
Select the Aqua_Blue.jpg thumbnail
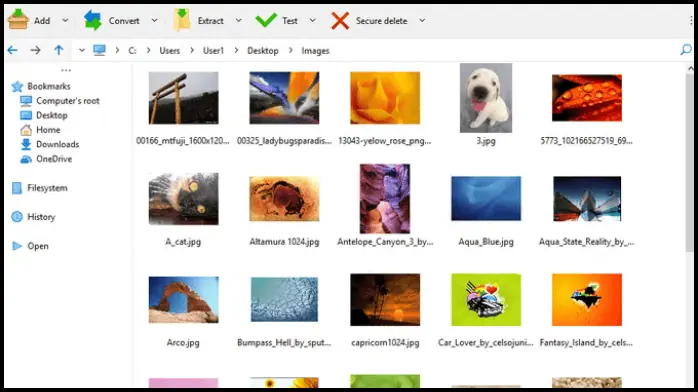coord(486,198)
